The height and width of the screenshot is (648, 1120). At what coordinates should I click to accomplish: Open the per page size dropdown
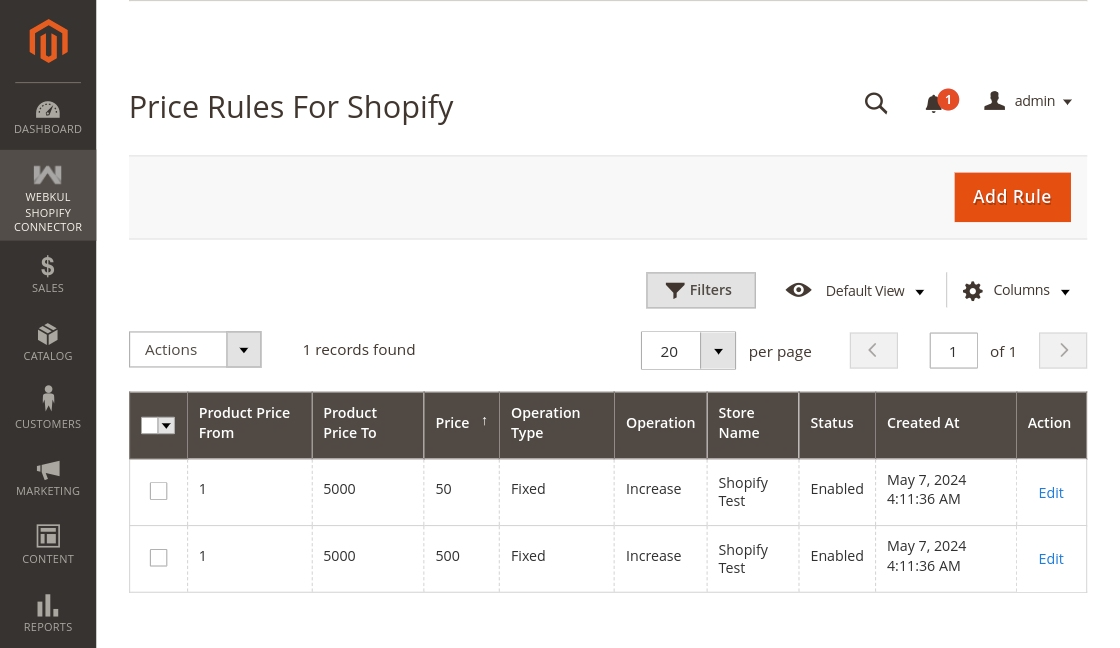click(718, 351)
